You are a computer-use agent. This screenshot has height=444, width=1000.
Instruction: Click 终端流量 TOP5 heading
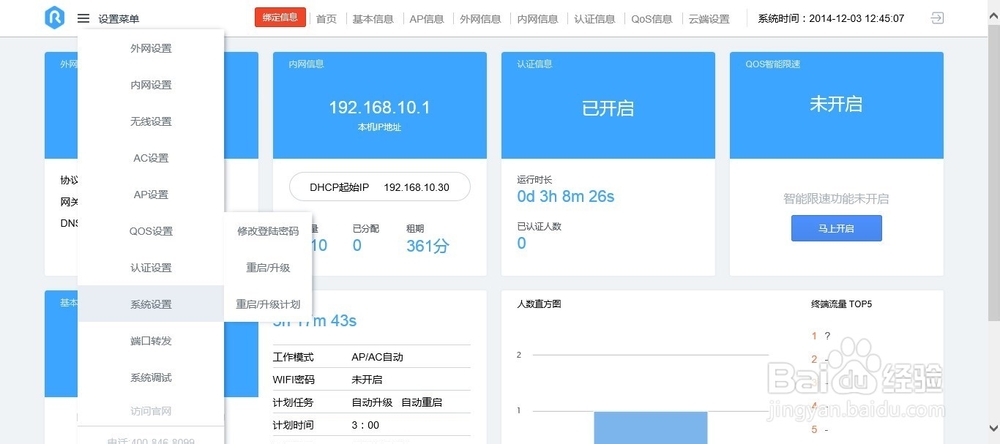[x=841, y=304]
